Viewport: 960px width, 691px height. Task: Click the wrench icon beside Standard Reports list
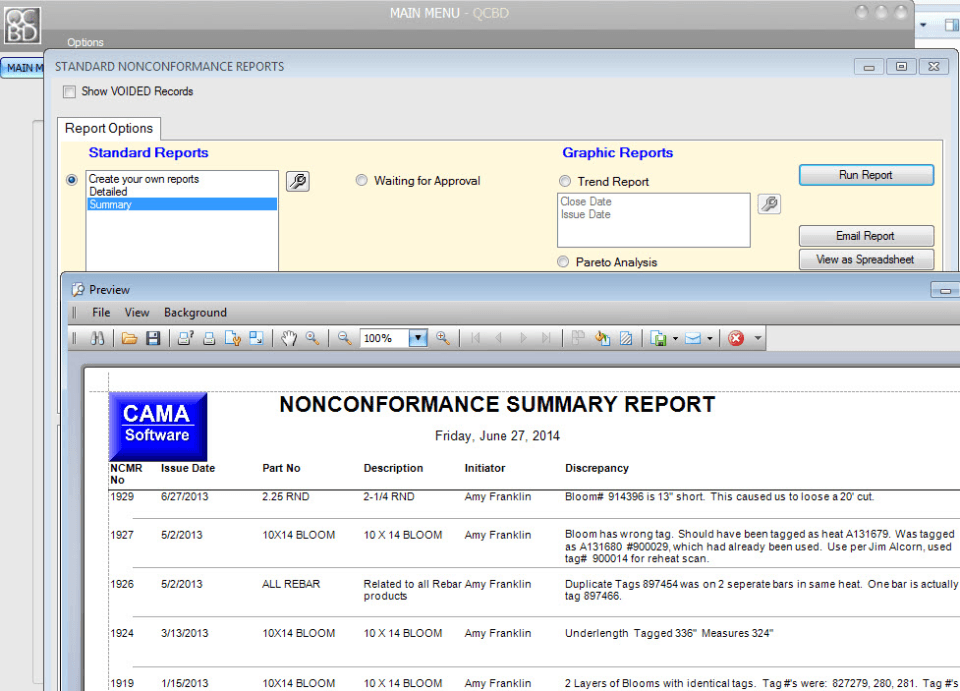click(x=298, y=181)
